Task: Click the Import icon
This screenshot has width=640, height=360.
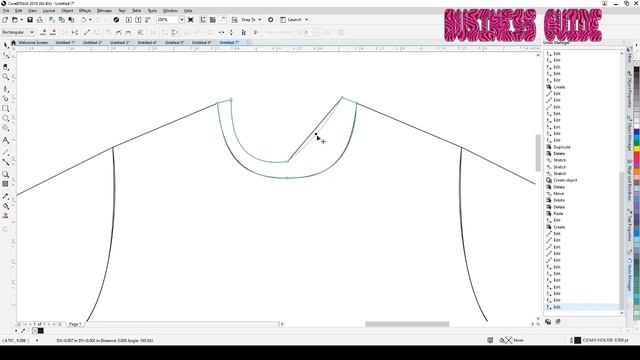Action: click(x=129, y=20)
